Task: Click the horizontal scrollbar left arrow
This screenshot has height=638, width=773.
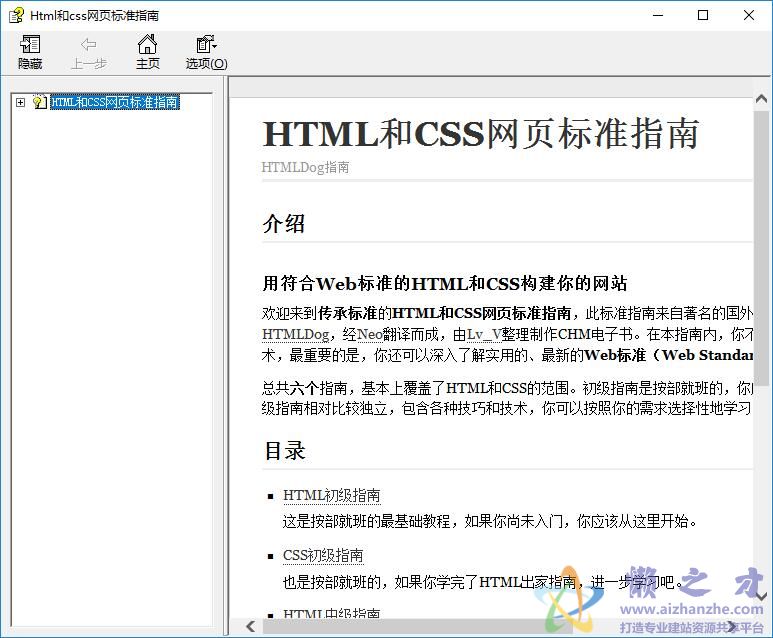Action: [251, 626]
